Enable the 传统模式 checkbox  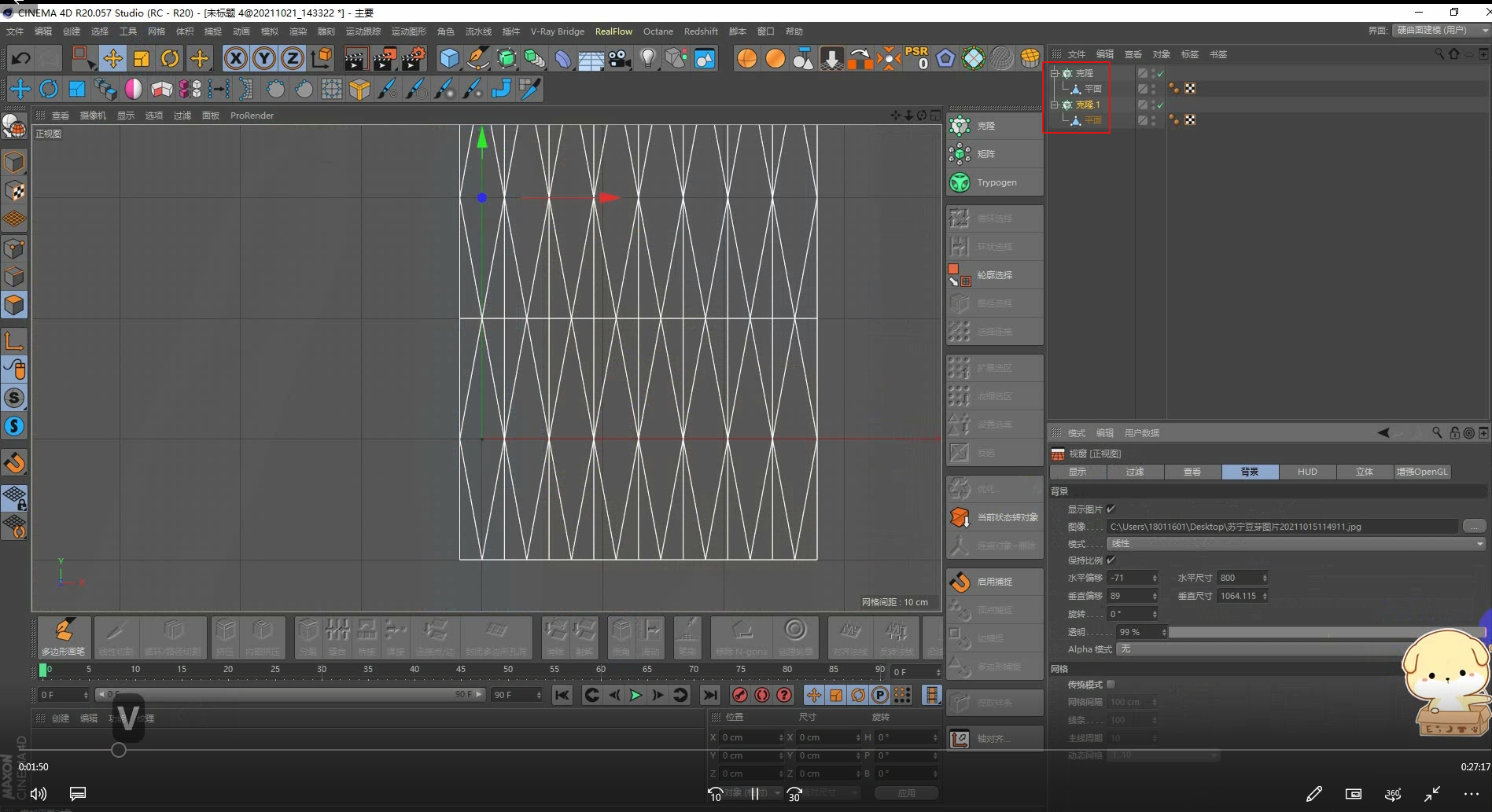1111,685
